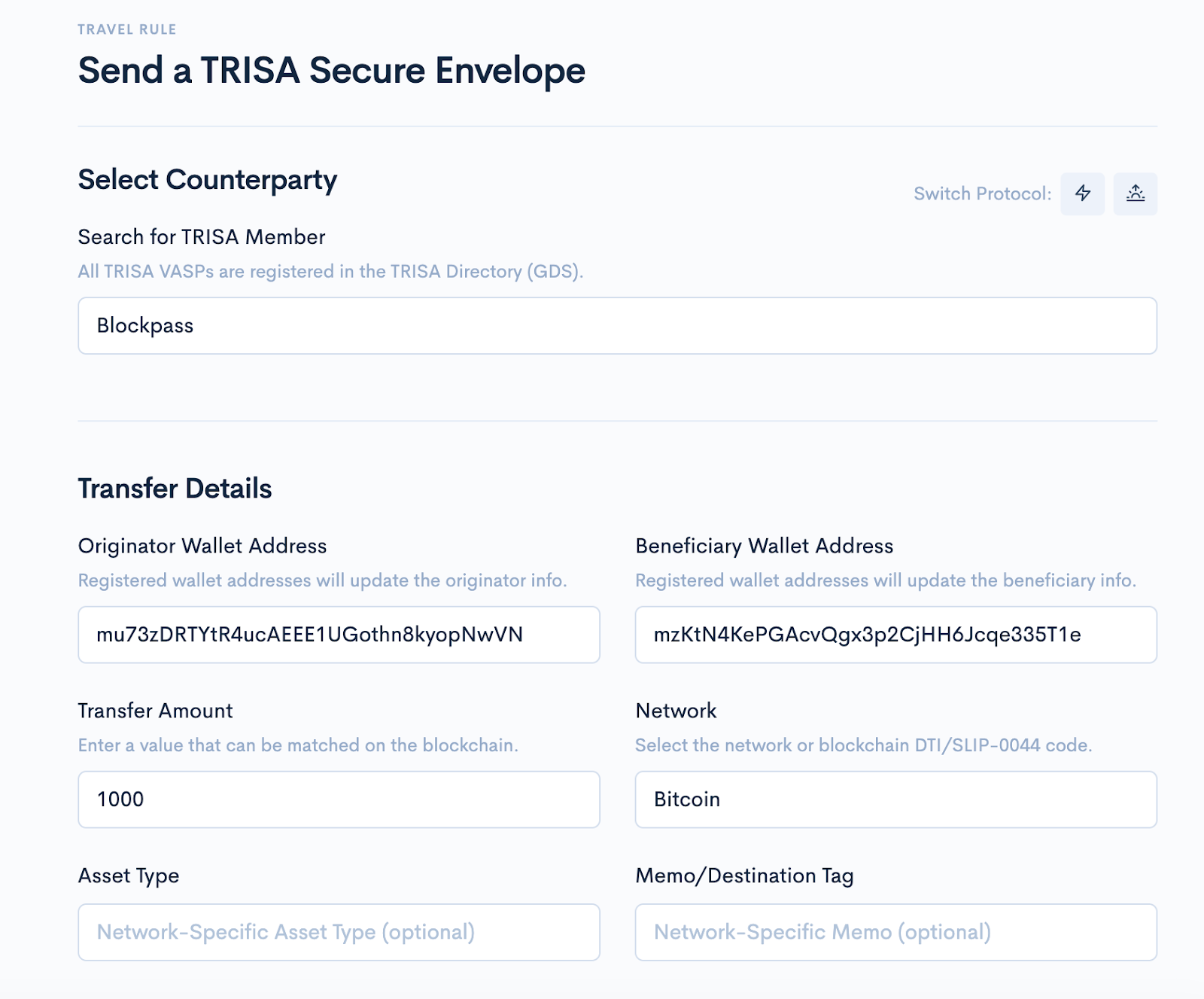This screenshot has width=1204, height=999.
Task: Click the "Beneficiary Wallet Address" field label
Action: (764, 546)
